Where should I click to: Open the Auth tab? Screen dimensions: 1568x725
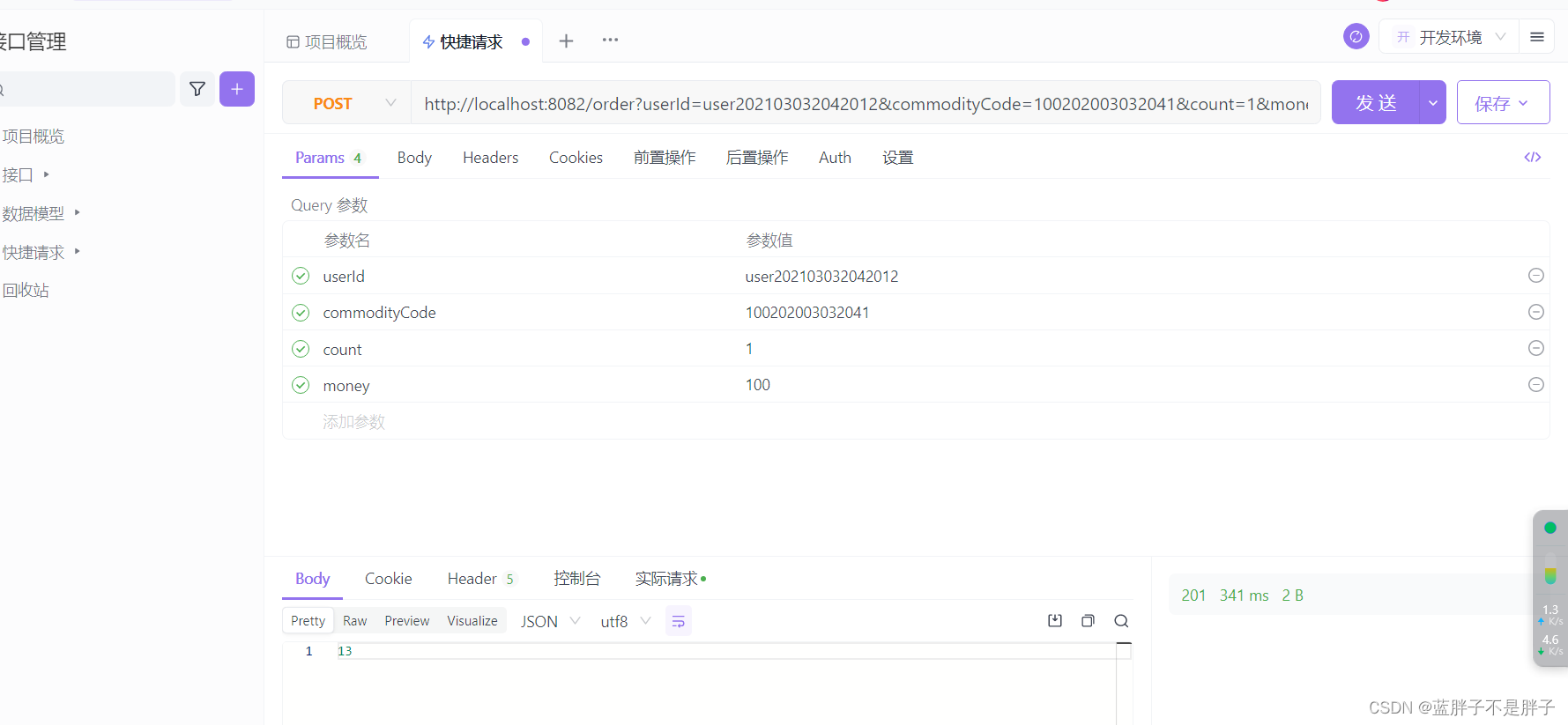(x=835, y=158)
